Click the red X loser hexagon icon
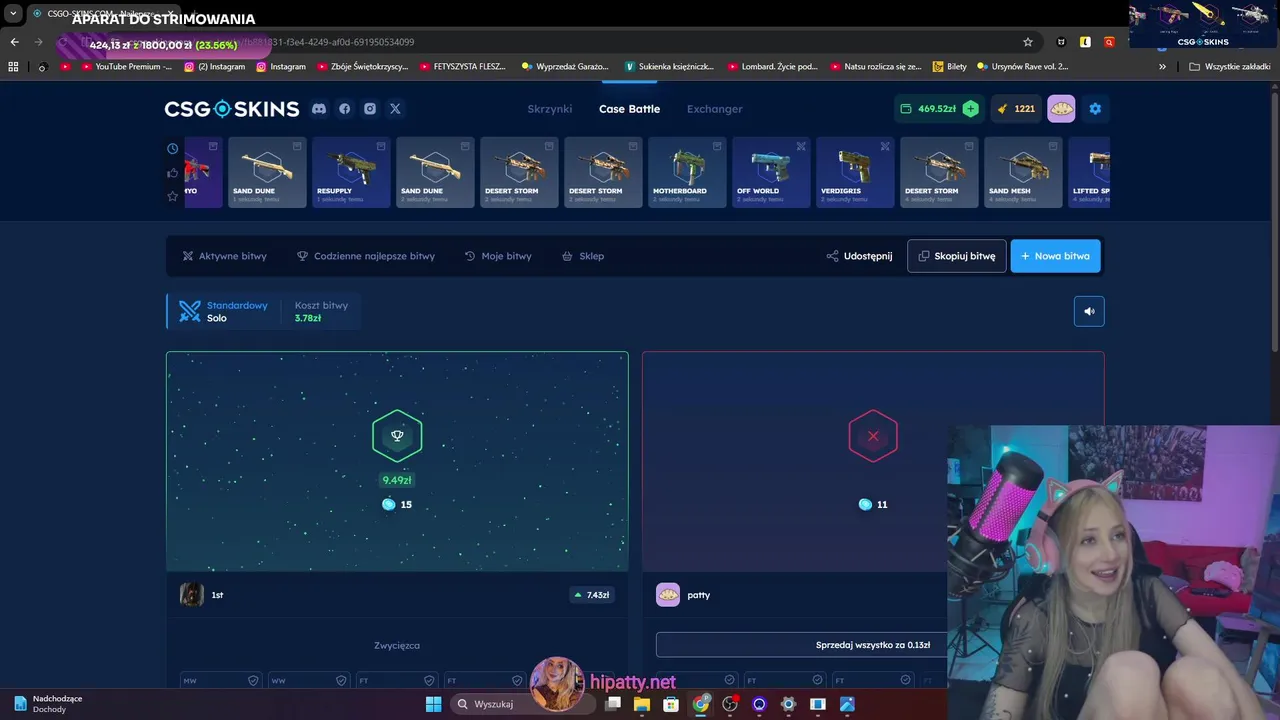1280x720 pixels. pyautogui.click(x=873, y=436)
